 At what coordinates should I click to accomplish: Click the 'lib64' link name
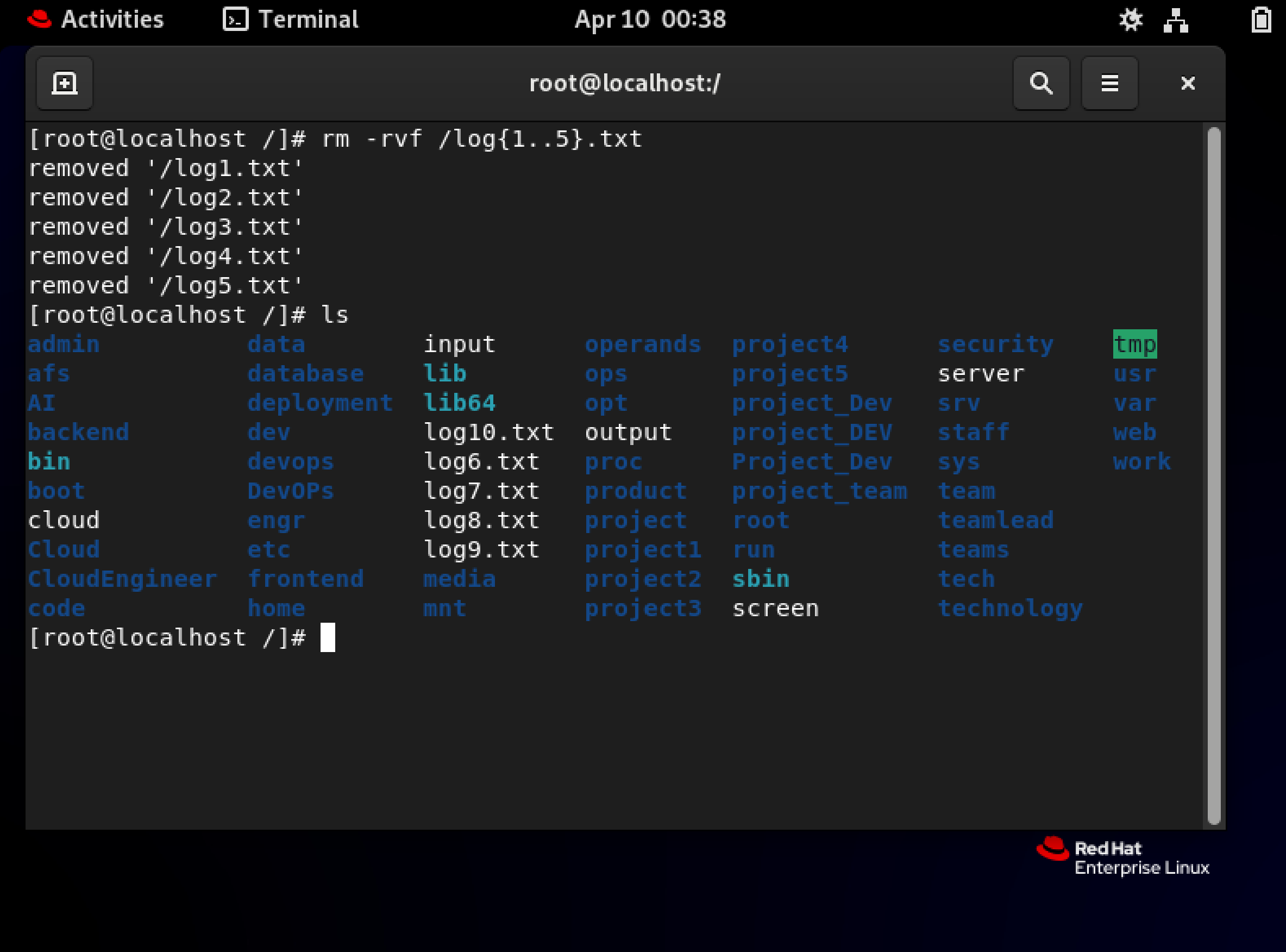point(459,403)
